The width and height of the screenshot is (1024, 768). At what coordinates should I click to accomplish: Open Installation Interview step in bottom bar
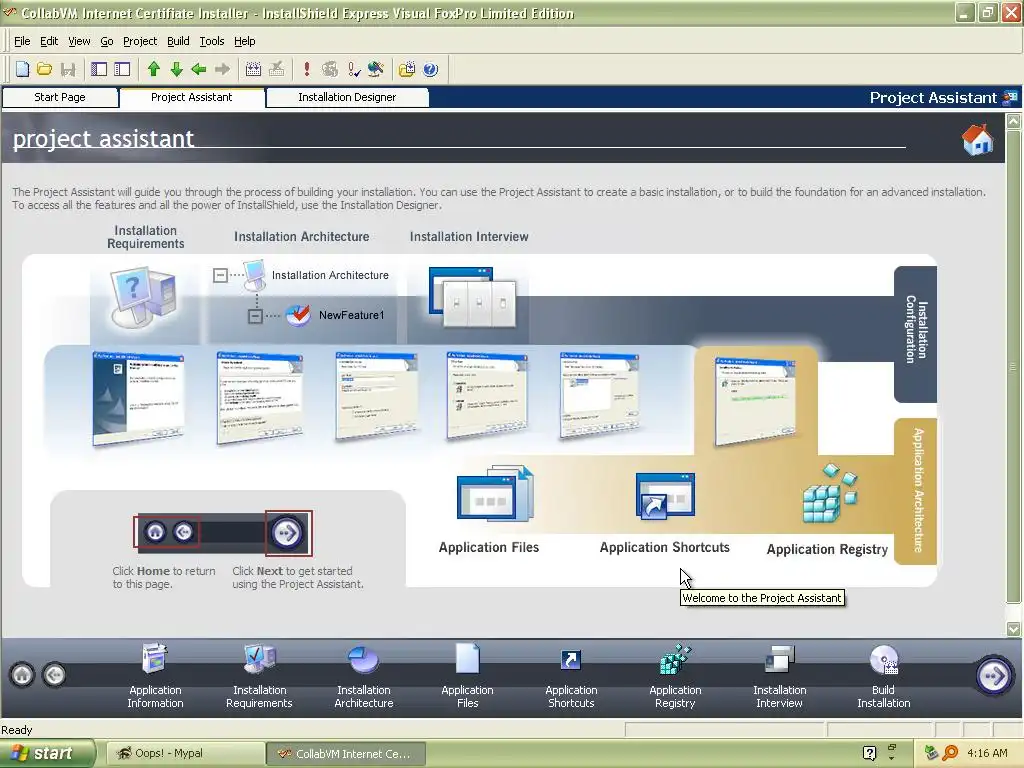click(779, 676)
